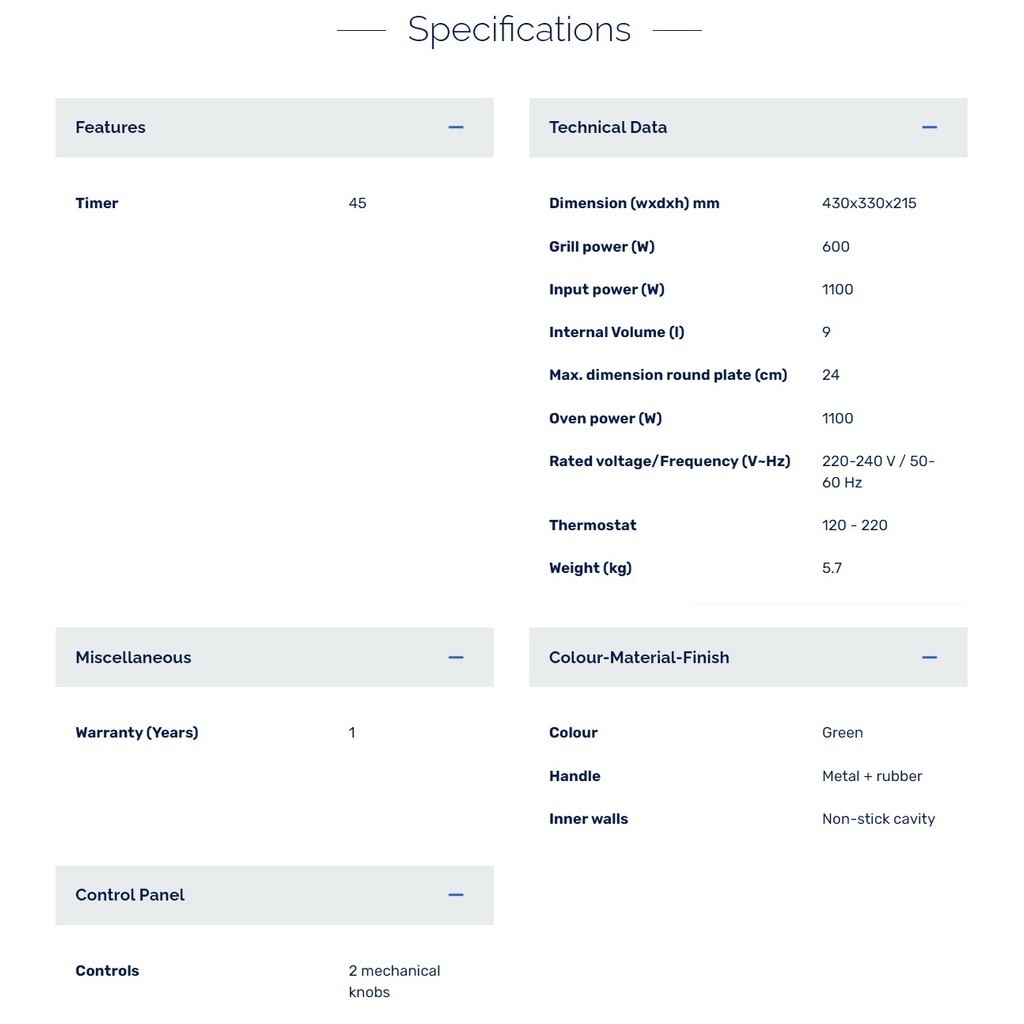Click the Dimension (wxdxh) mm label
This screenshot has width=1024, height=1024.
[634, 203]
